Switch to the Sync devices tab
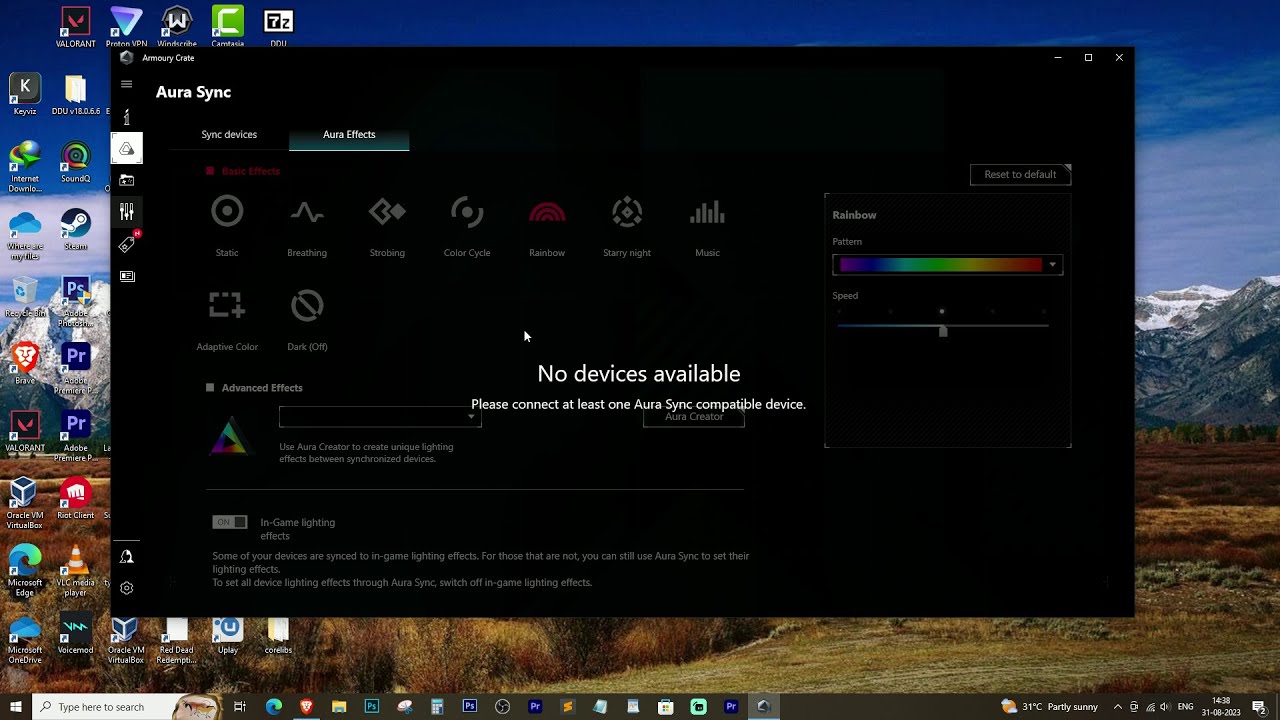The height and width of the screenshot is (720, 1280). tap(229, 134)
